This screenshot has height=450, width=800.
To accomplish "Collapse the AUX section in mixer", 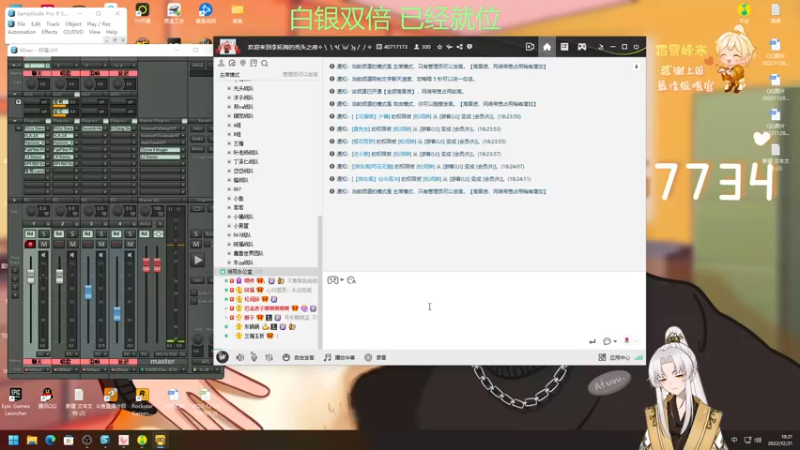I will pos(15,94).
